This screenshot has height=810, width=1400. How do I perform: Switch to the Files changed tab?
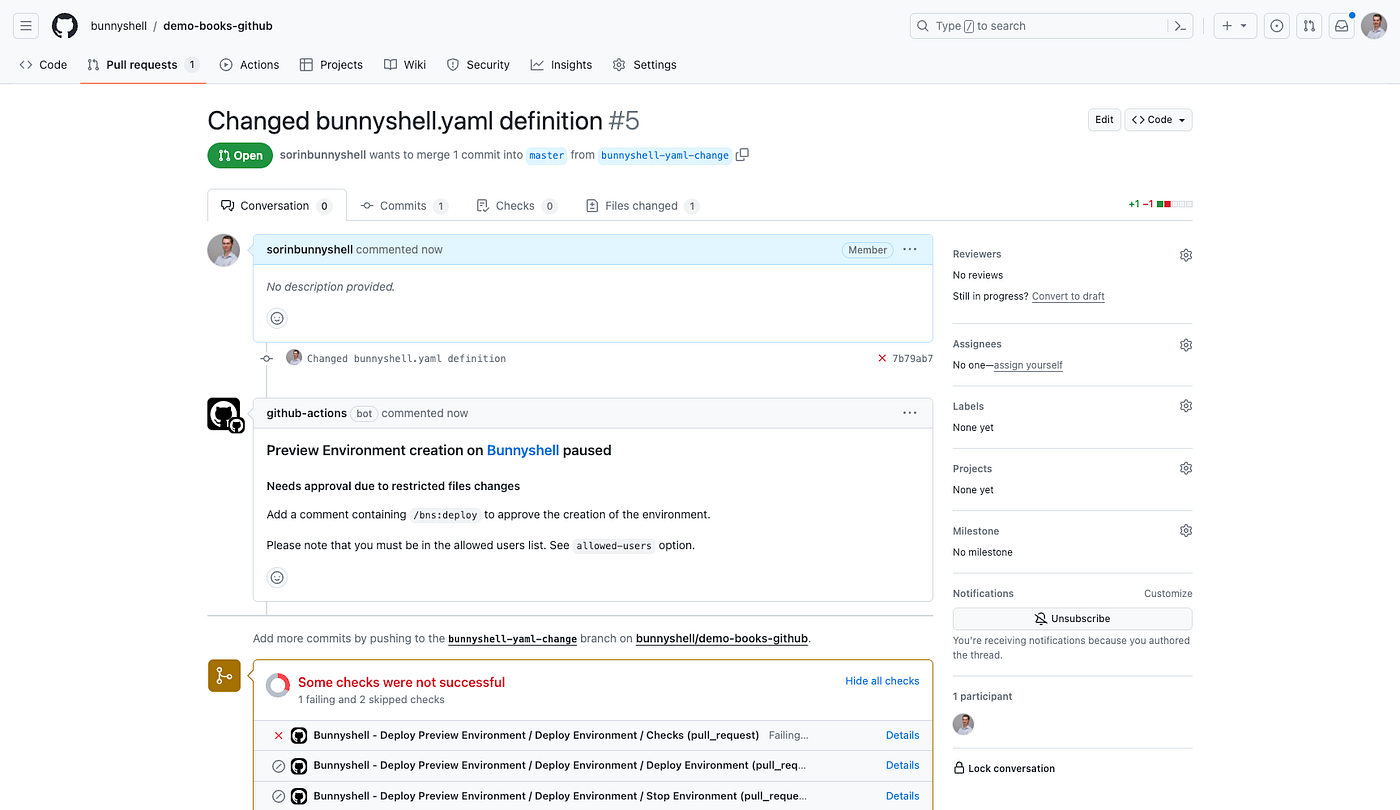coord(642,206)
